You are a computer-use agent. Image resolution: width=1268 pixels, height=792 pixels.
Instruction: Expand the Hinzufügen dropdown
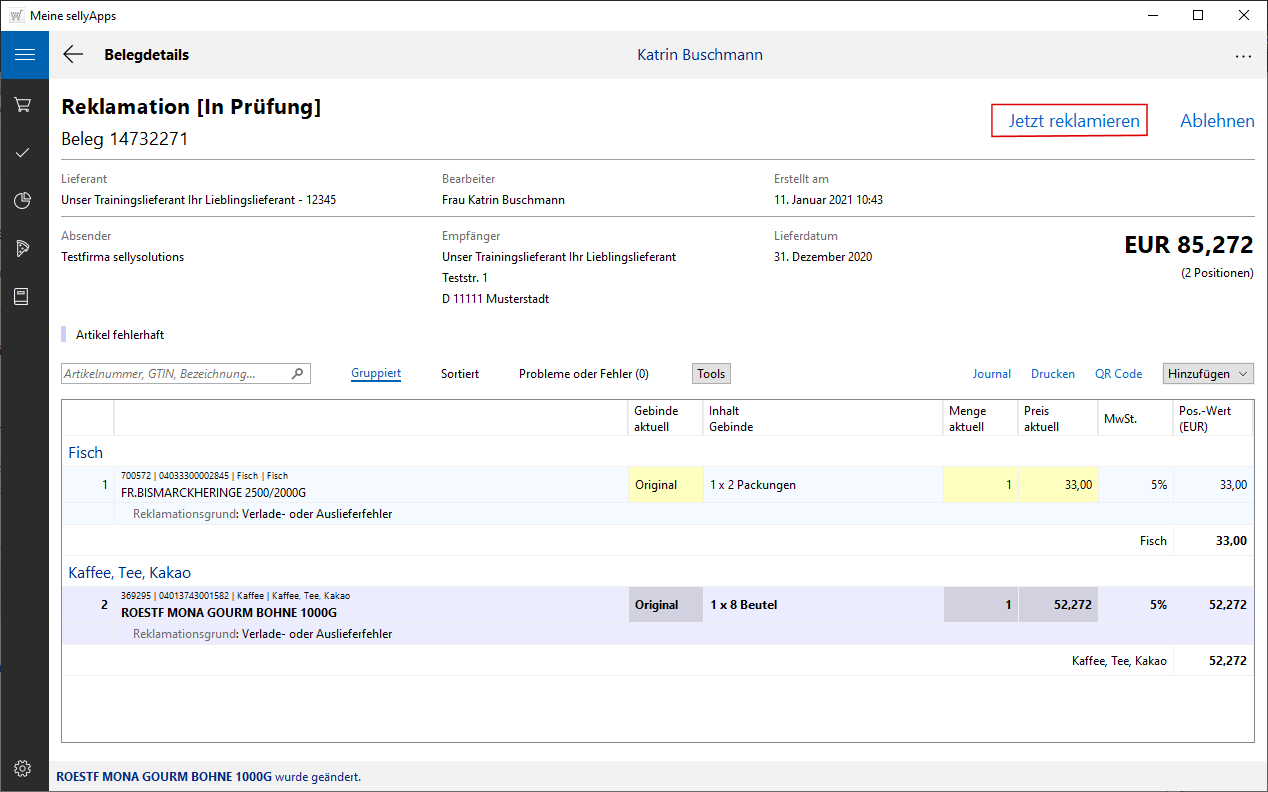click(1208, 374)
